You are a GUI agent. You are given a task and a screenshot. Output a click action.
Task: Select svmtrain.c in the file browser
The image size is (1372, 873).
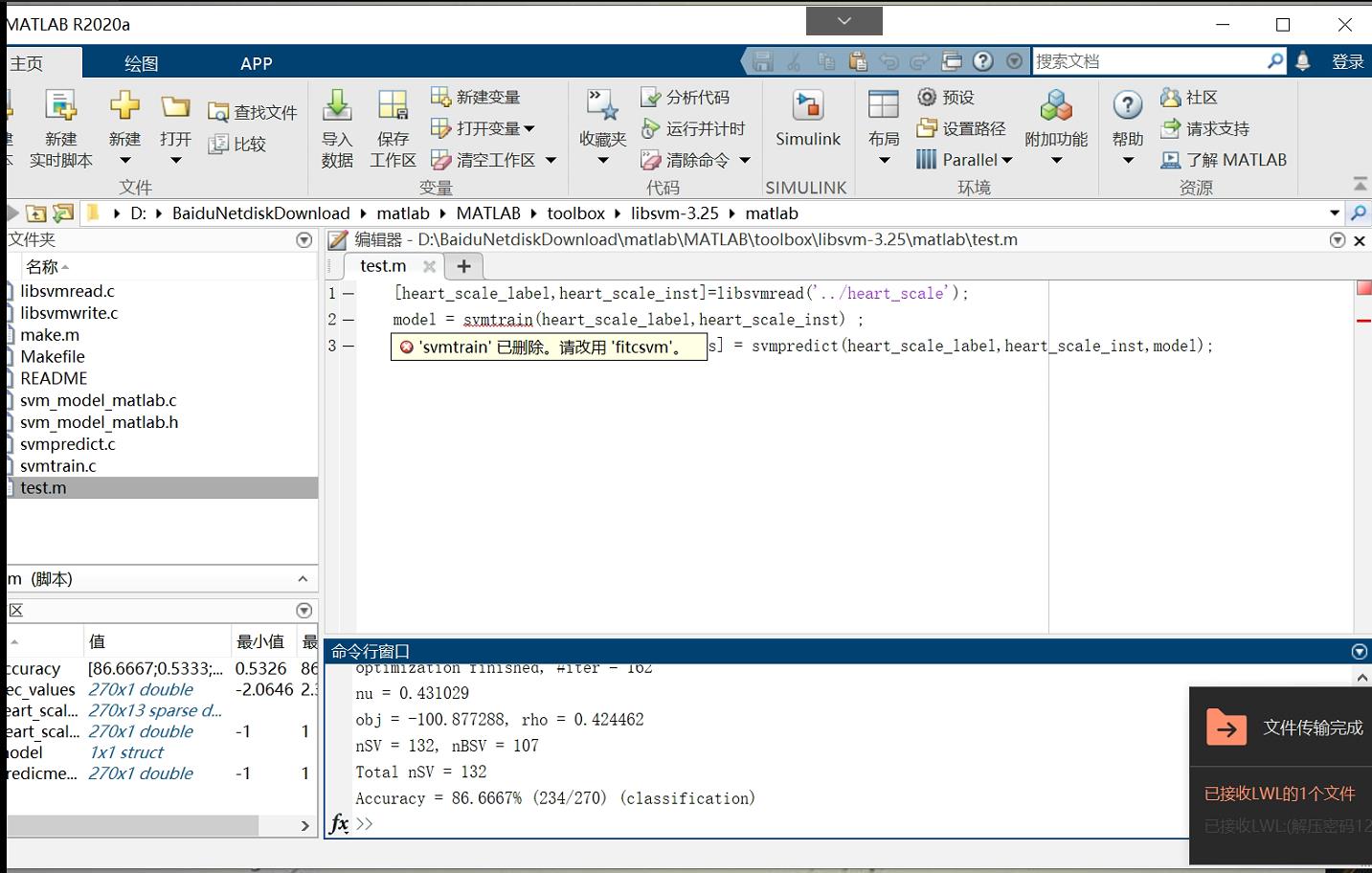point(57,465)
